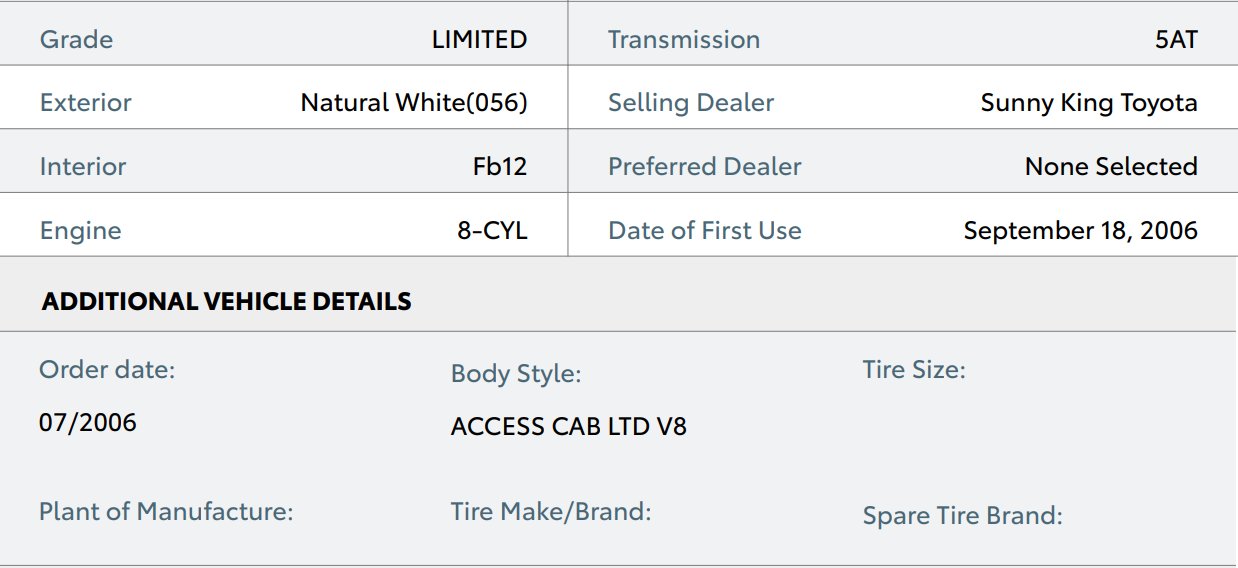Click the Date of First Use label
The image size is (1238, 568).
705,230
